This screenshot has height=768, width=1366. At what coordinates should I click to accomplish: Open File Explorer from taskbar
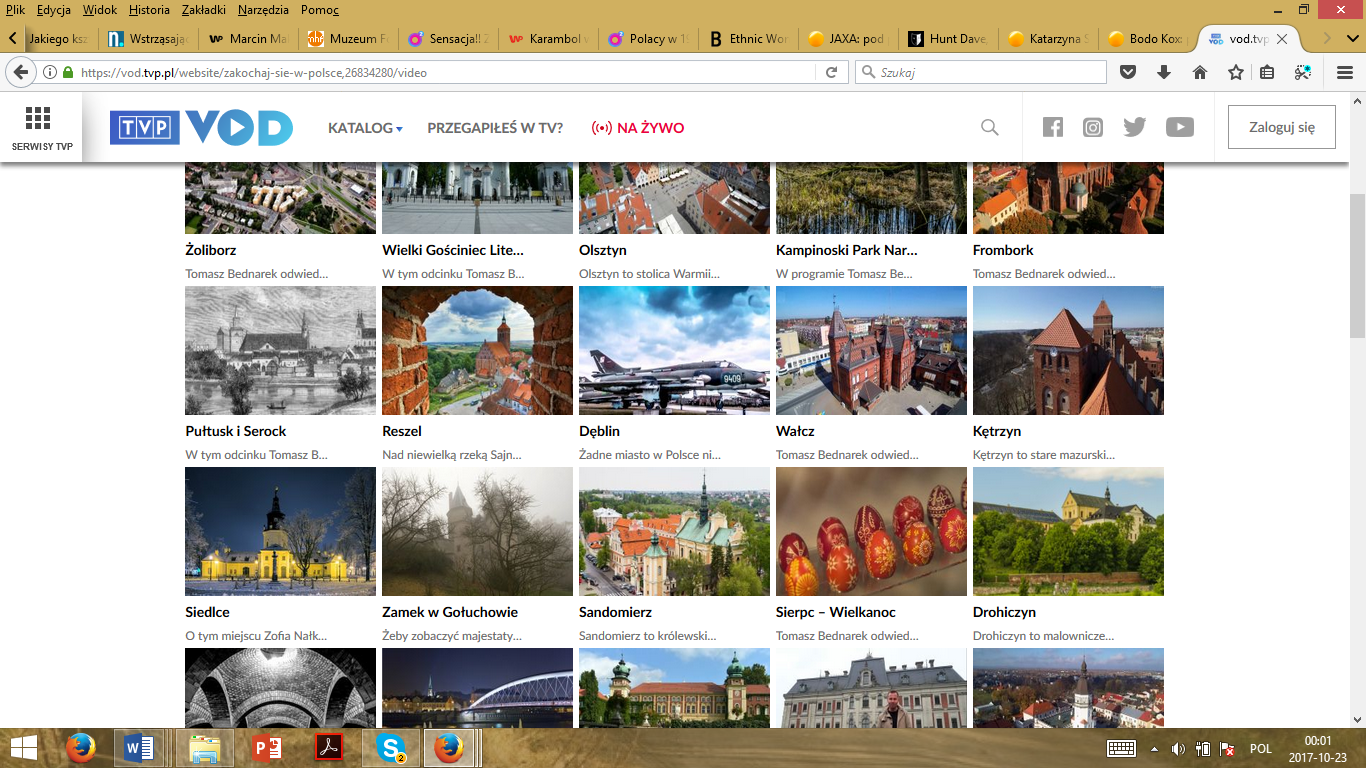(205, 748)
